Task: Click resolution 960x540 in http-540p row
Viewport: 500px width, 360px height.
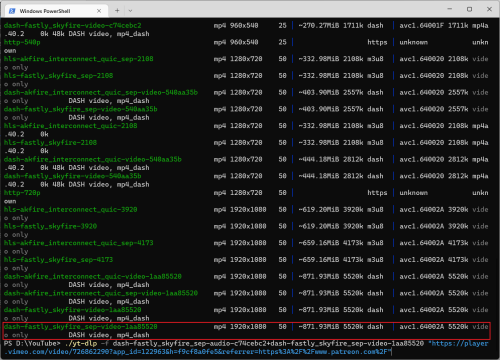Action: (244, 42)
